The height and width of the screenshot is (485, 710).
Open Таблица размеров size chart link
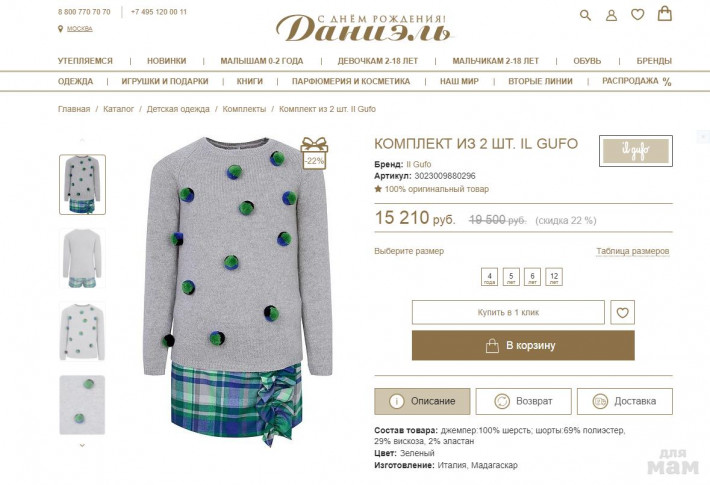[x=633, y=251]
